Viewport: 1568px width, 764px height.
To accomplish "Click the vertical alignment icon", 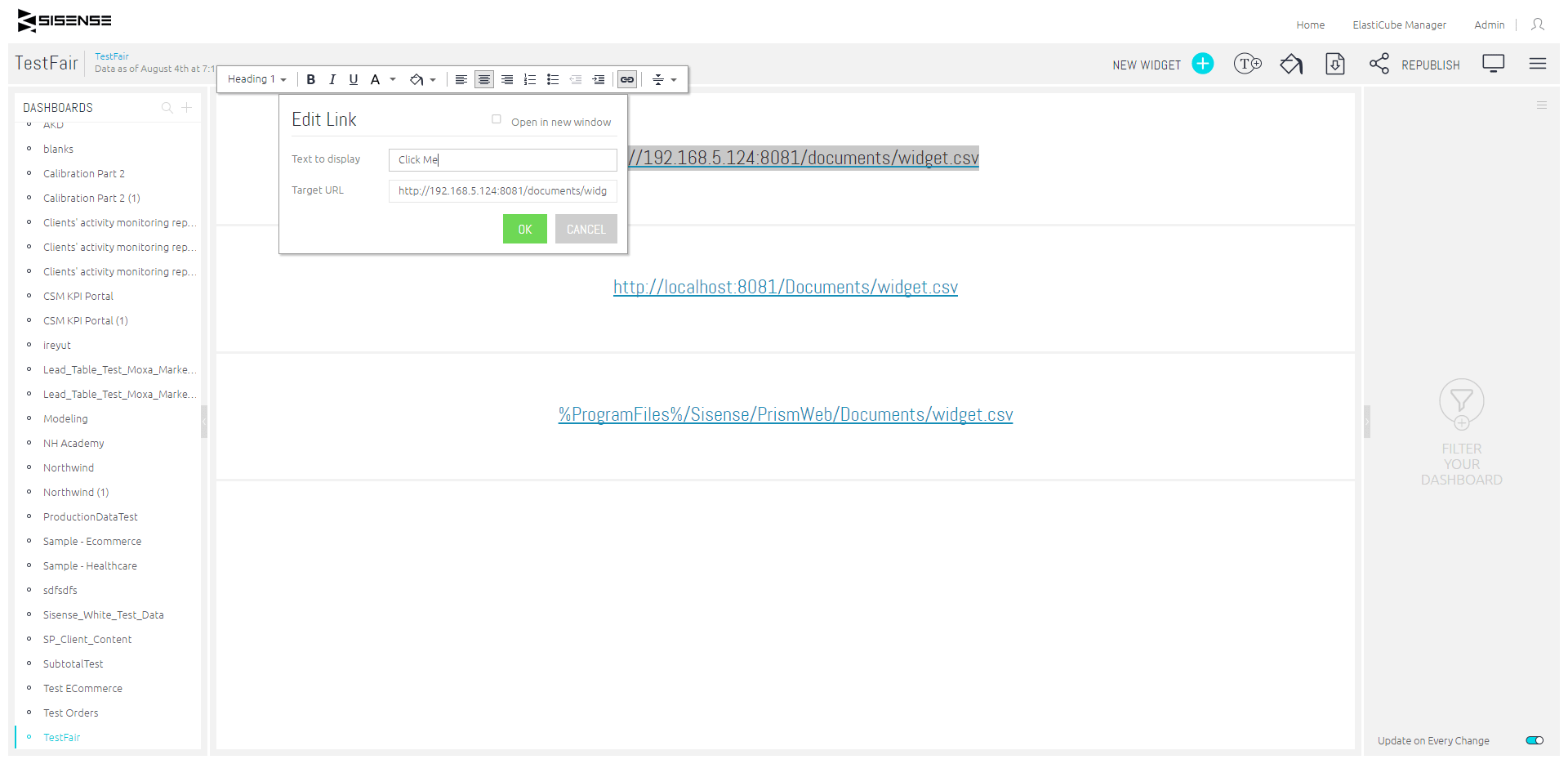I will coord(658,79).
